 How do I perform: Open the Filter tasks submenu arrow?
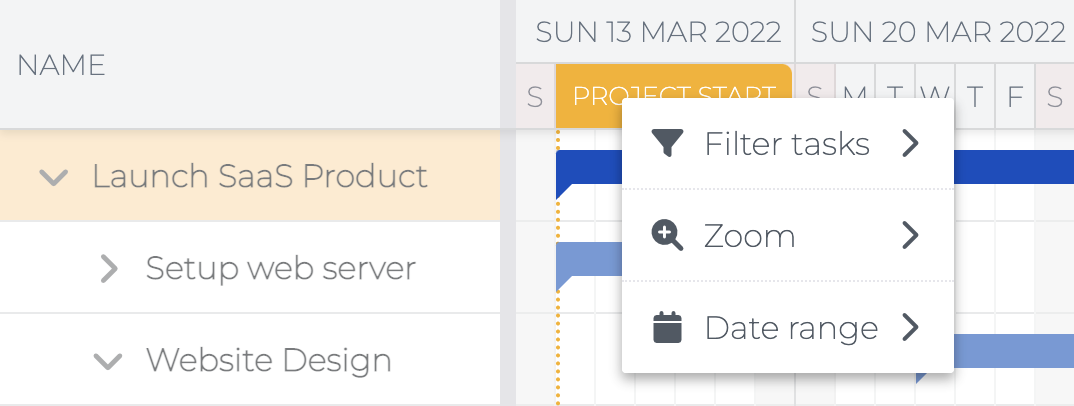pos(910,144)
